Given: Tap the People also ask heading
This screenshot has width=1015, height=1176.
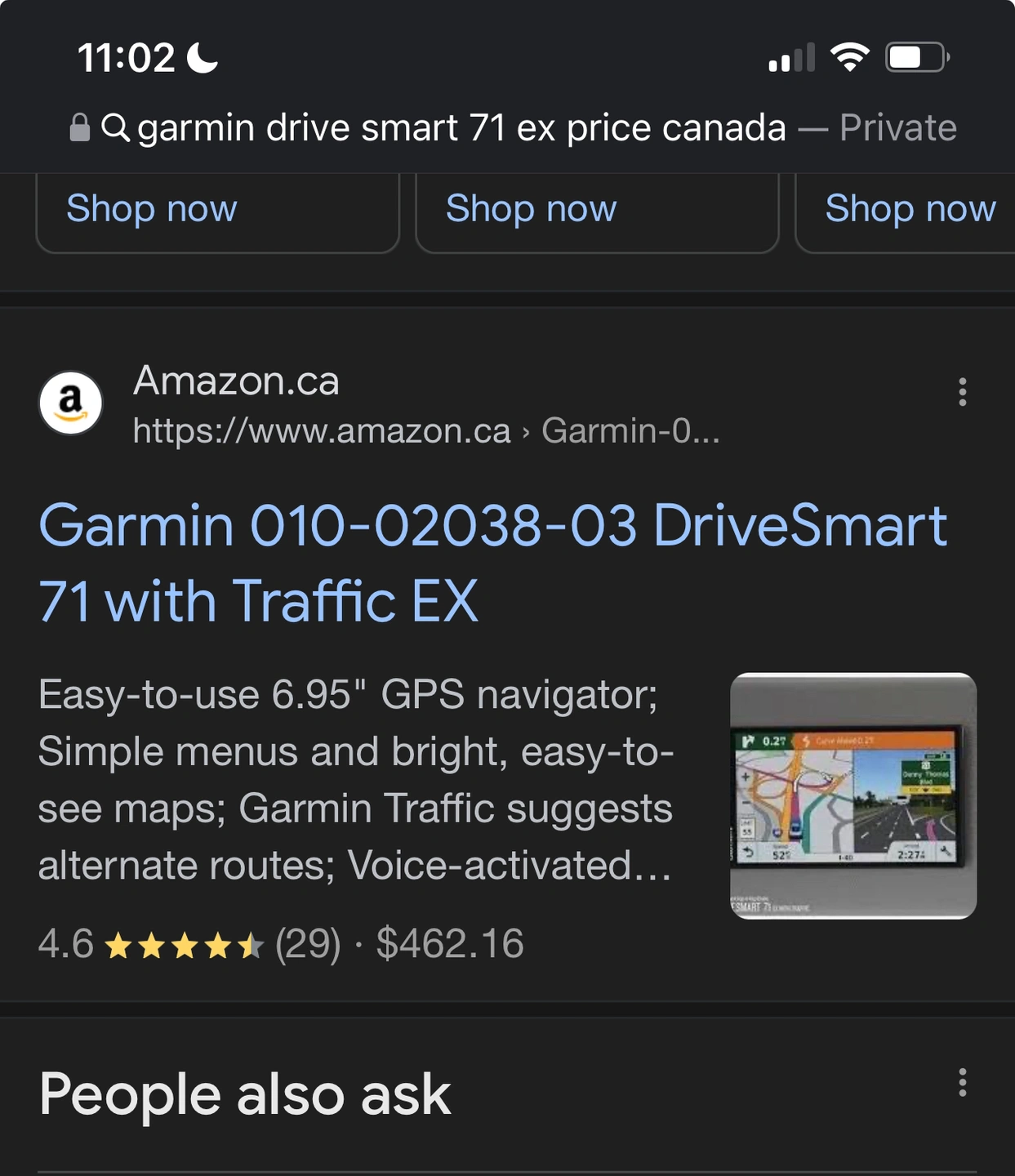Looking at the screenshot, I should (245, 1094).
